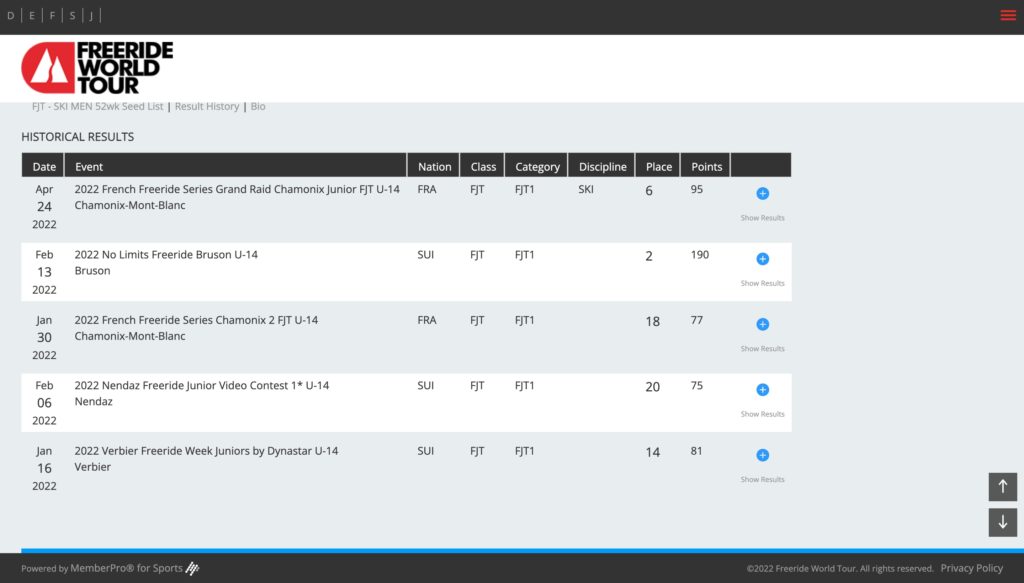The image size is (1024, 583).
Task: Expand results for Grand Raid Chamonix Junior event
Action: [x=762, y=193]
